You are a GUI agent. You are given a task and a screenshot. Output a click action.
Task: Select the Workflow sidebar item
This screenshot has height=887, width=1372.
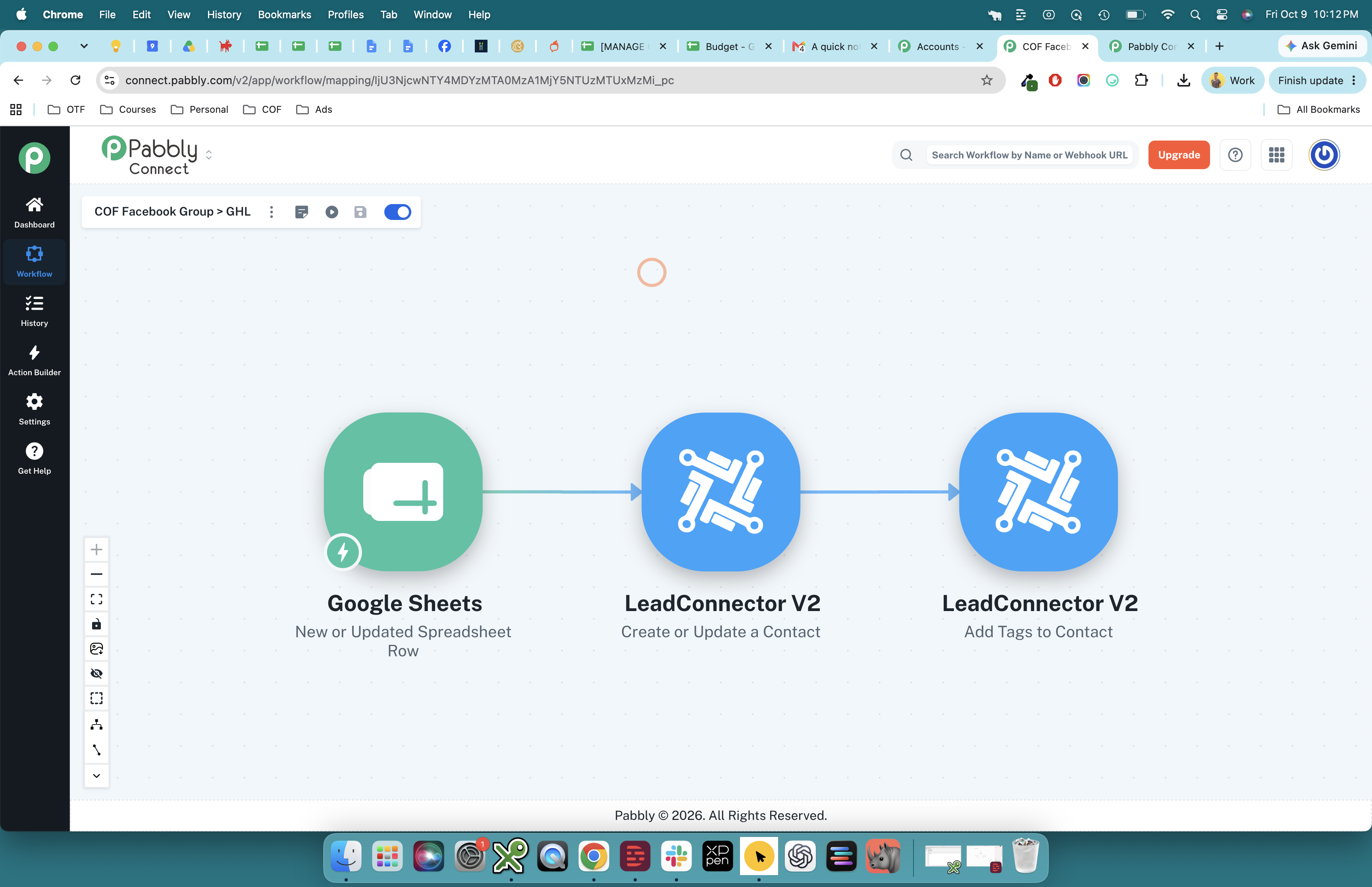35,262
